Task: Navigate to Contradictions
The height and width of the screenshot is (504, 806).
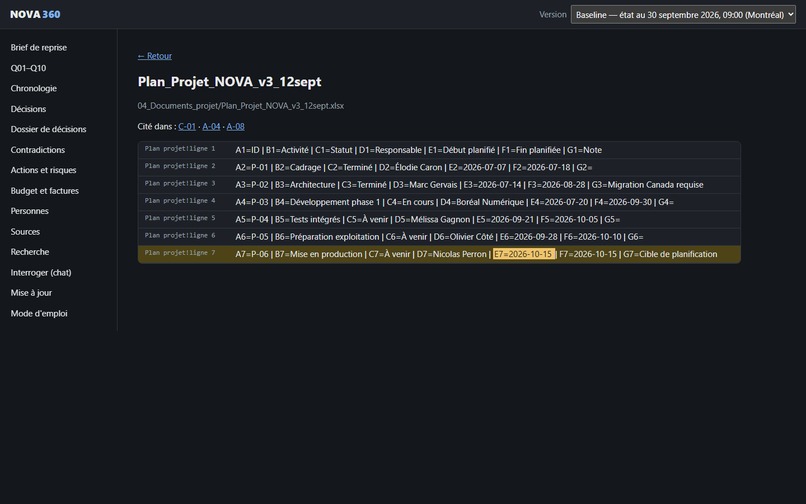Action: (x=38, y=150)
